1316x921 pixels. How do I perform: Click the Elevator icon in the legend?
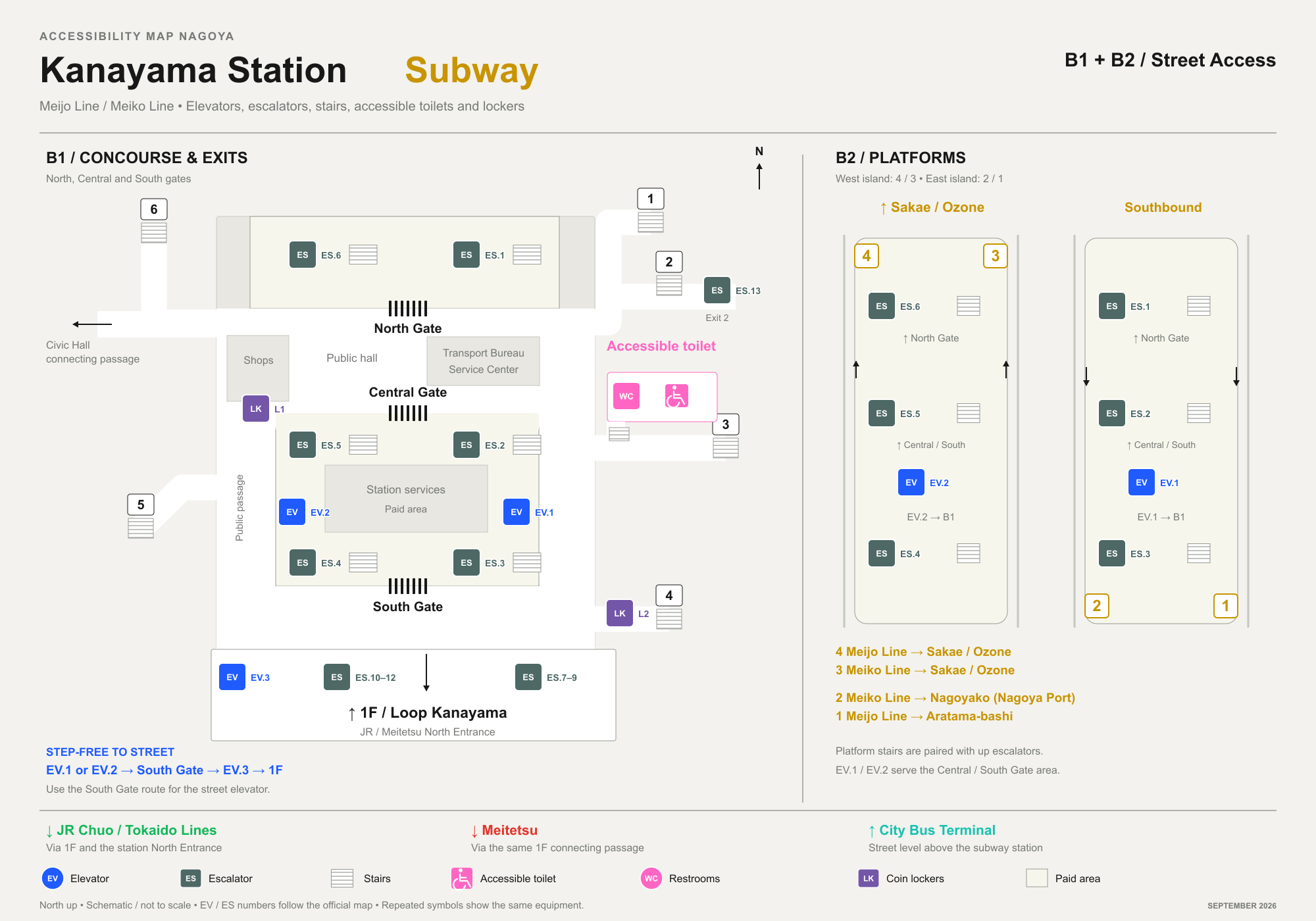click(x=53, y=878)
